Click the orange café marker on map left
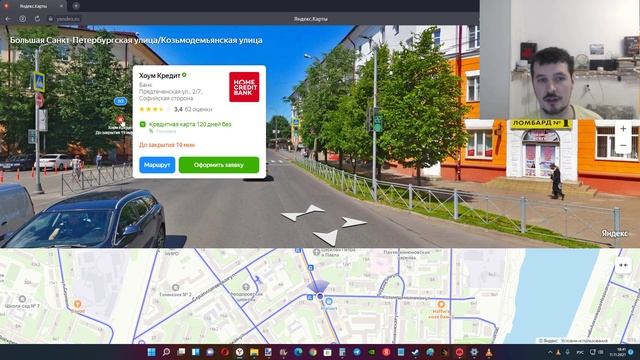 click(78, 304)
